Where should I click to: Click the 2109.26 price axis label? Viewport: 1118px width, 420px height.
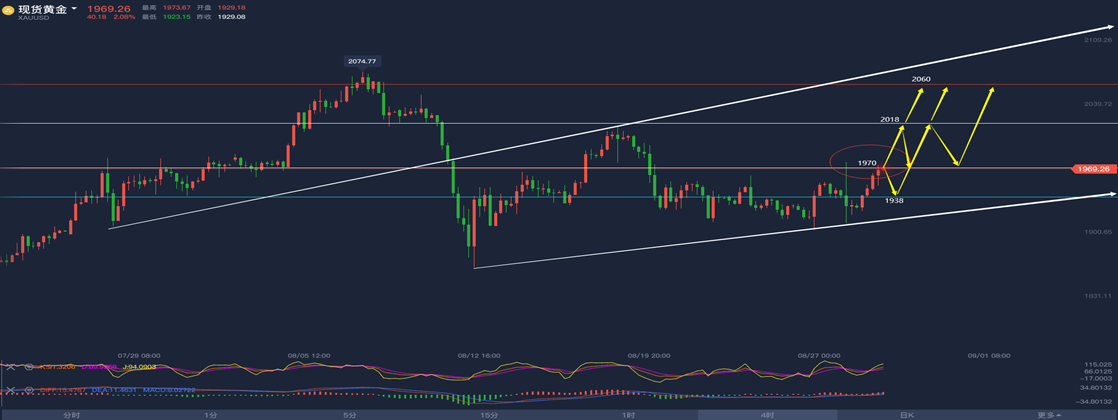[x=1098, y=41]
